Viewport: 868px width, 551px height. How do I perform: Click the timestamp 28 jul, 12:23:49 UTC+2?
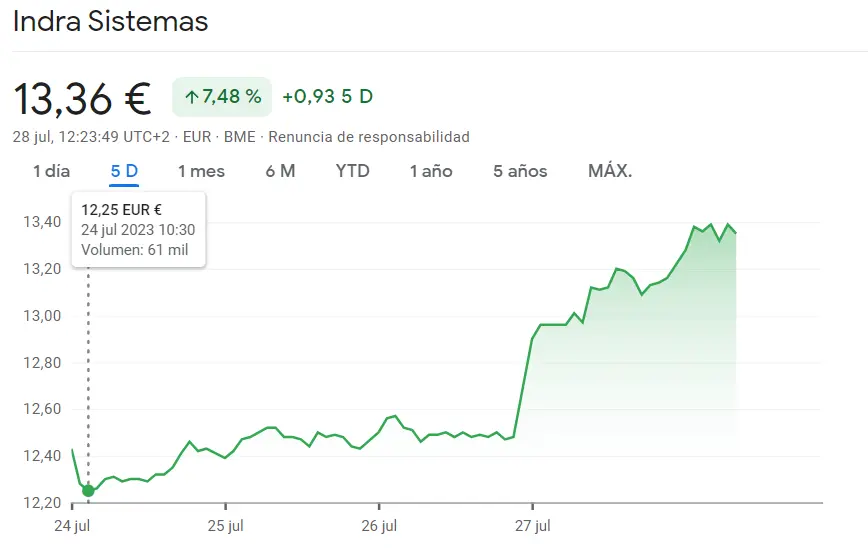coord(91,137)
